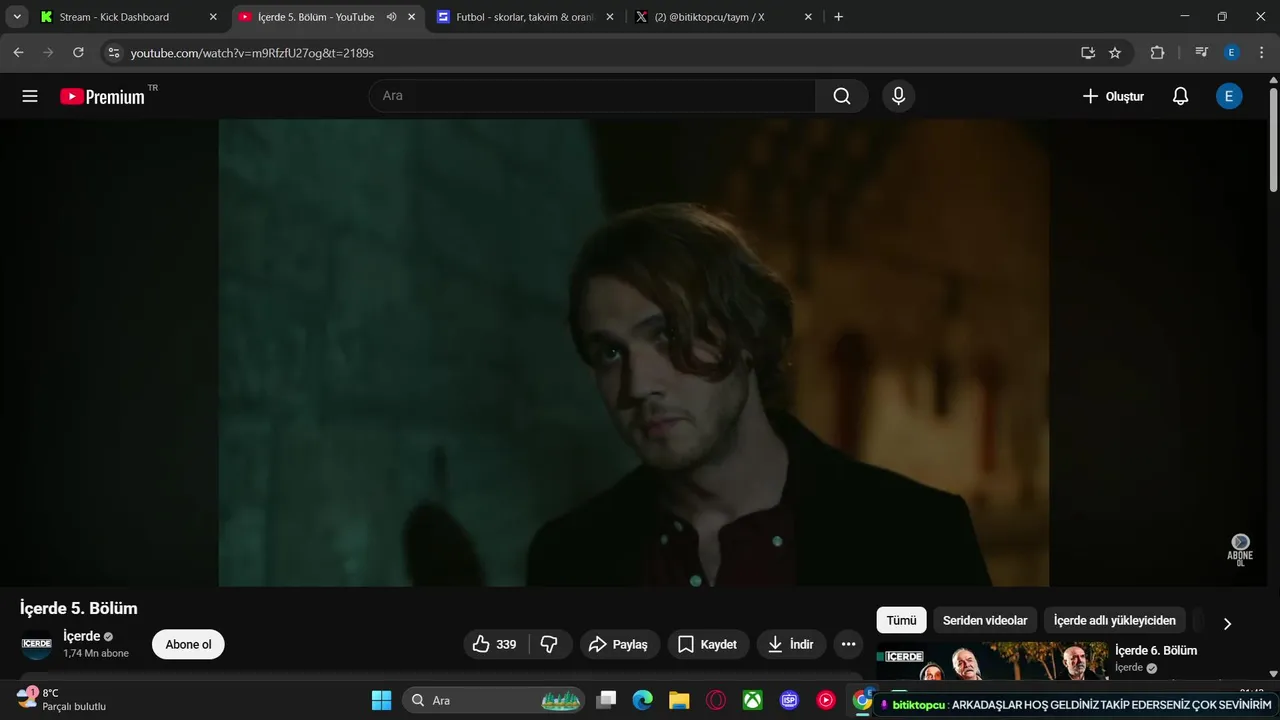The width and height of the screenshot is (1280, 720).
Task: Open the browser extensions puzzle icon
Action: [1157, 52]
